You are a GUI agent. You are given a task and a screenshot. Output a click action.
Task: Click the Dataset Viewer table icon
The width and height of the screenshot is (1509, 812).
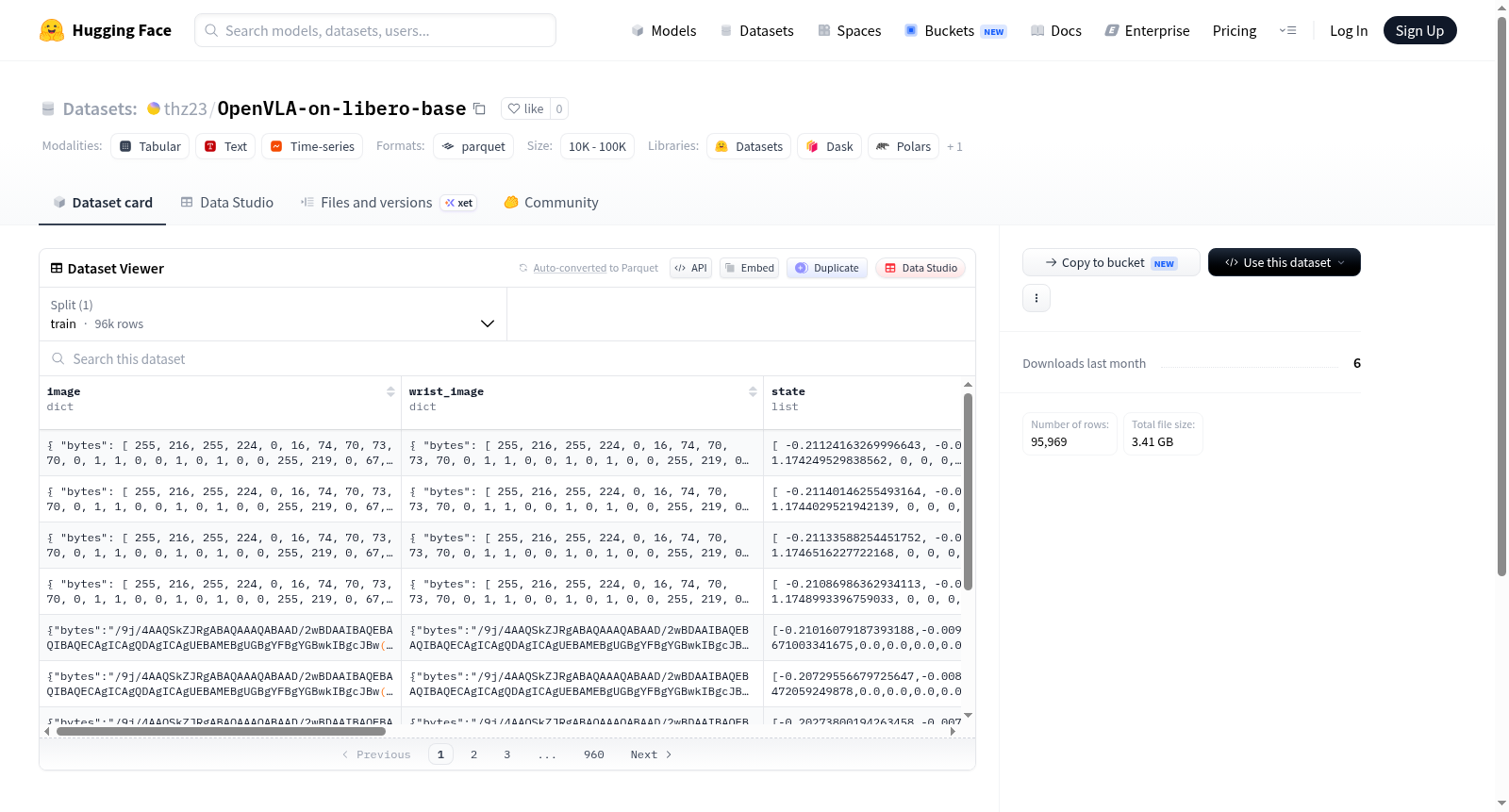pyautogui.click(x=57, y=268)
